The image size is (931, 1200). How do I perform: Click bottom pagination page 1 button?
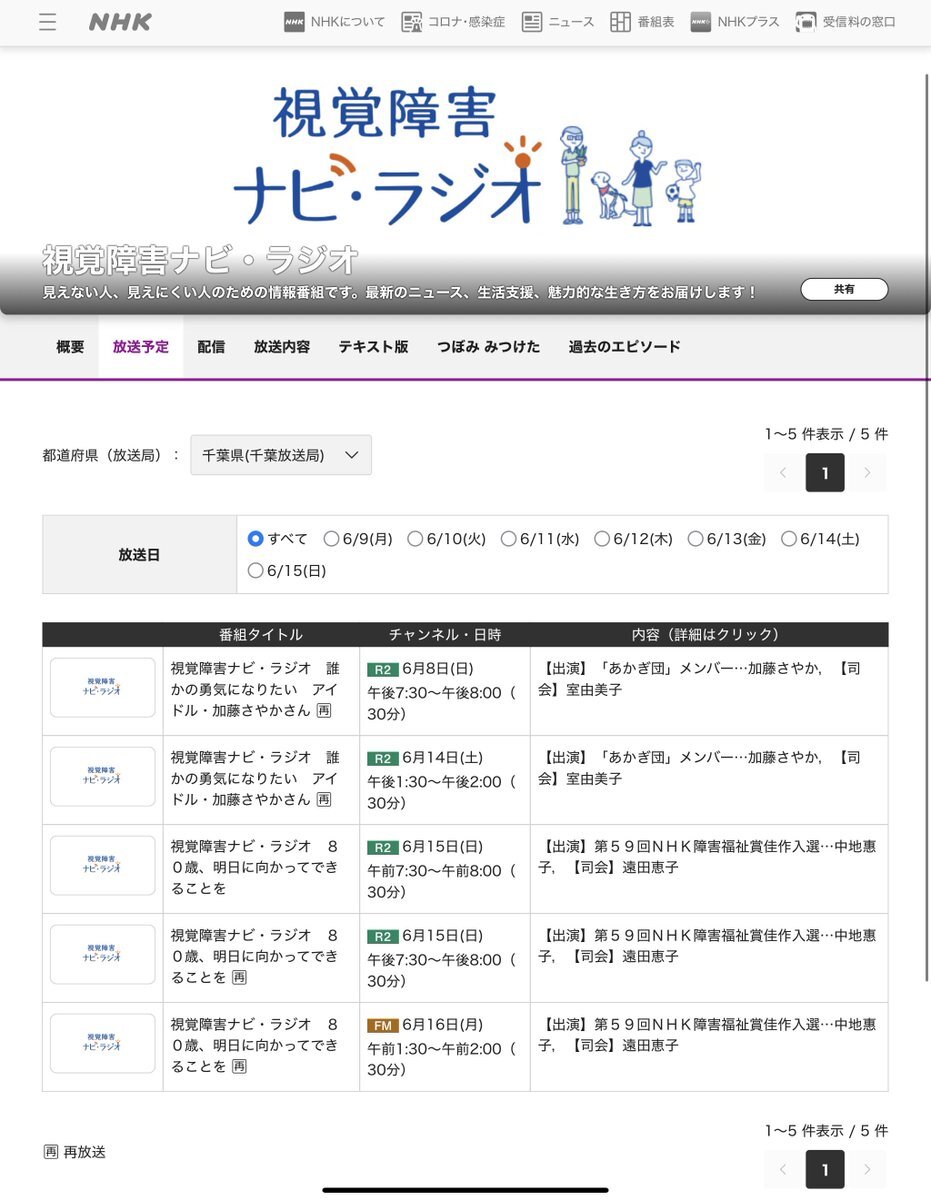tap(825, 1169)
